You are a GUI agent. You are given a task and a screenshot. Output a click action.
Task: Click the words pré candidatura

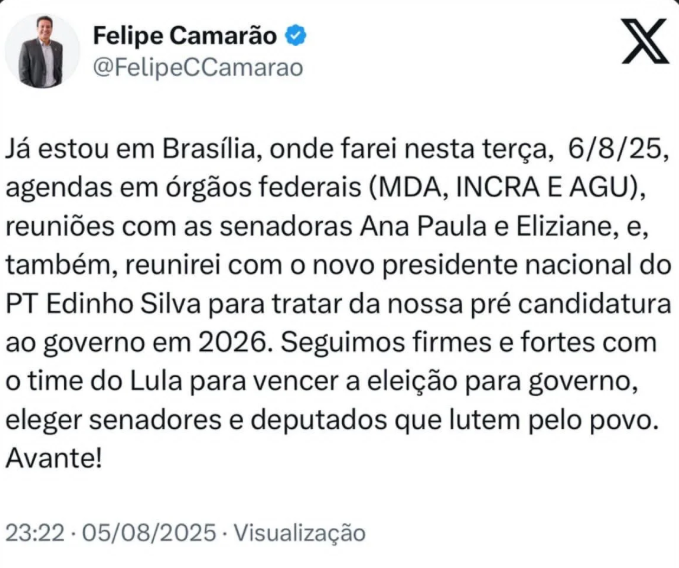(562, 303)
